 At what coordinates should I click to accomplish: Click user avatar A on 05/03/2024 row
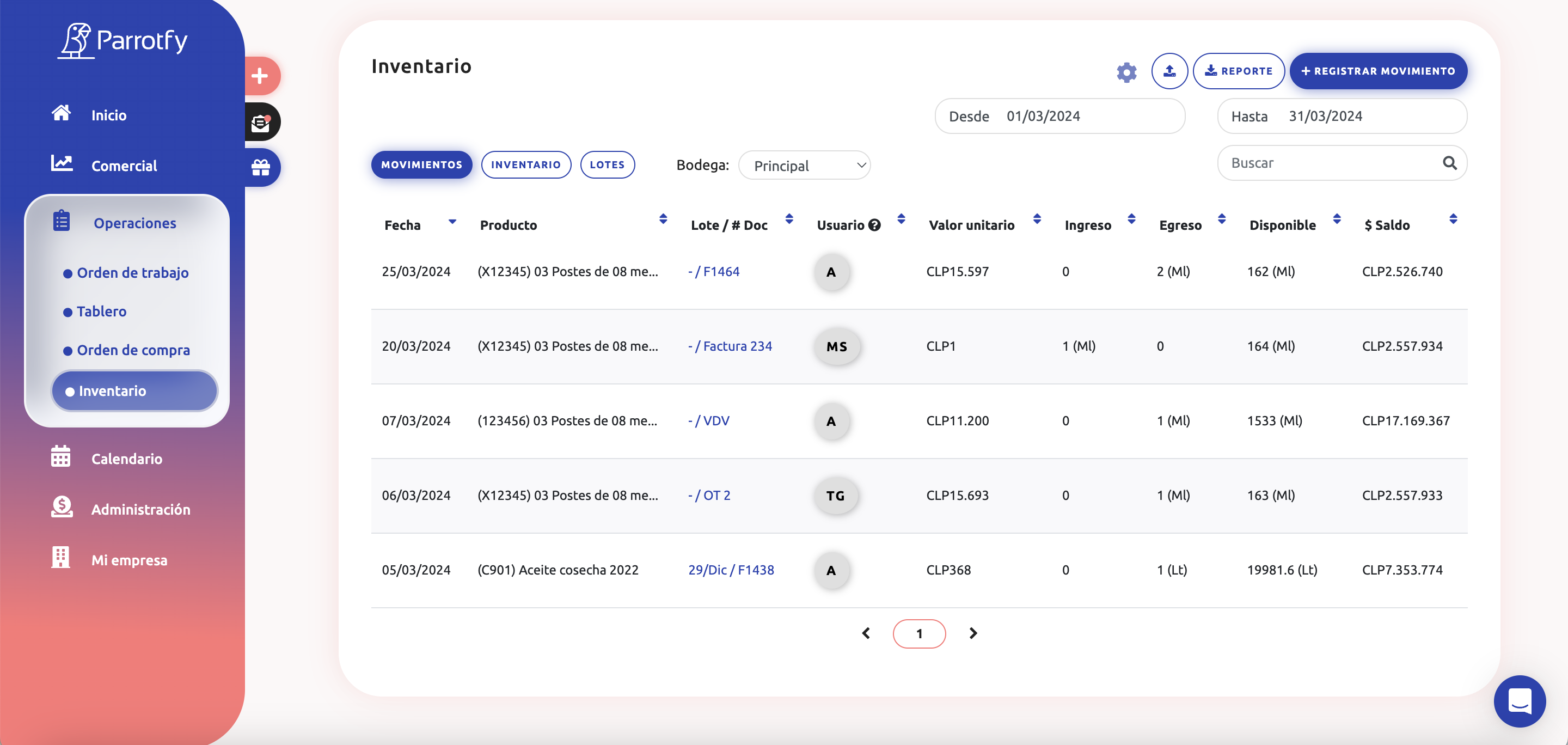831,570
